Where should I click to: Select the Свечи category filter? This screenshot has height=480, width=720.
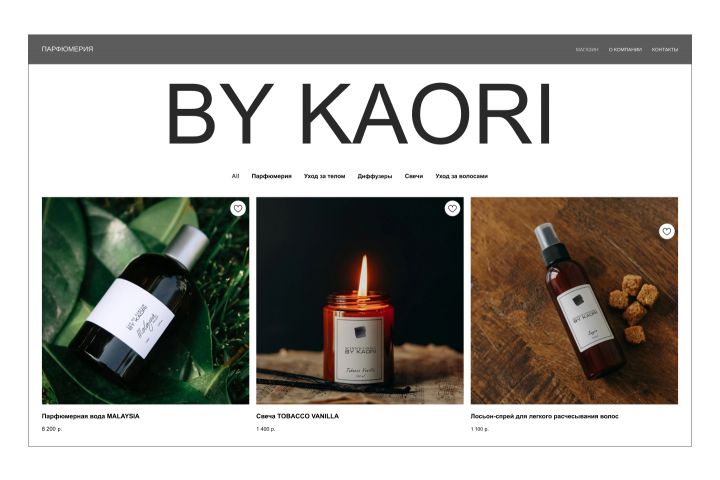click(414, 176)
